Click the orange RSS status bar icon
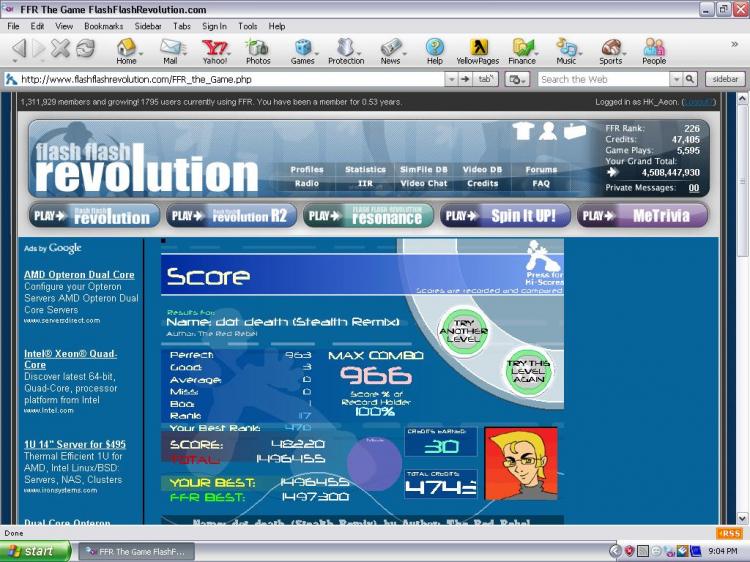 tap(729, 533)
